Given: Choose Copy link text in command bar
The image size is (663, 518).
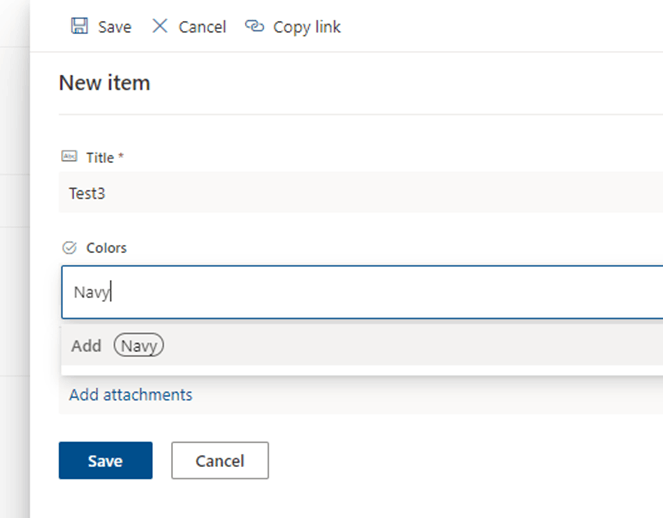Looking at the screenshot, I should coord(307,27).
